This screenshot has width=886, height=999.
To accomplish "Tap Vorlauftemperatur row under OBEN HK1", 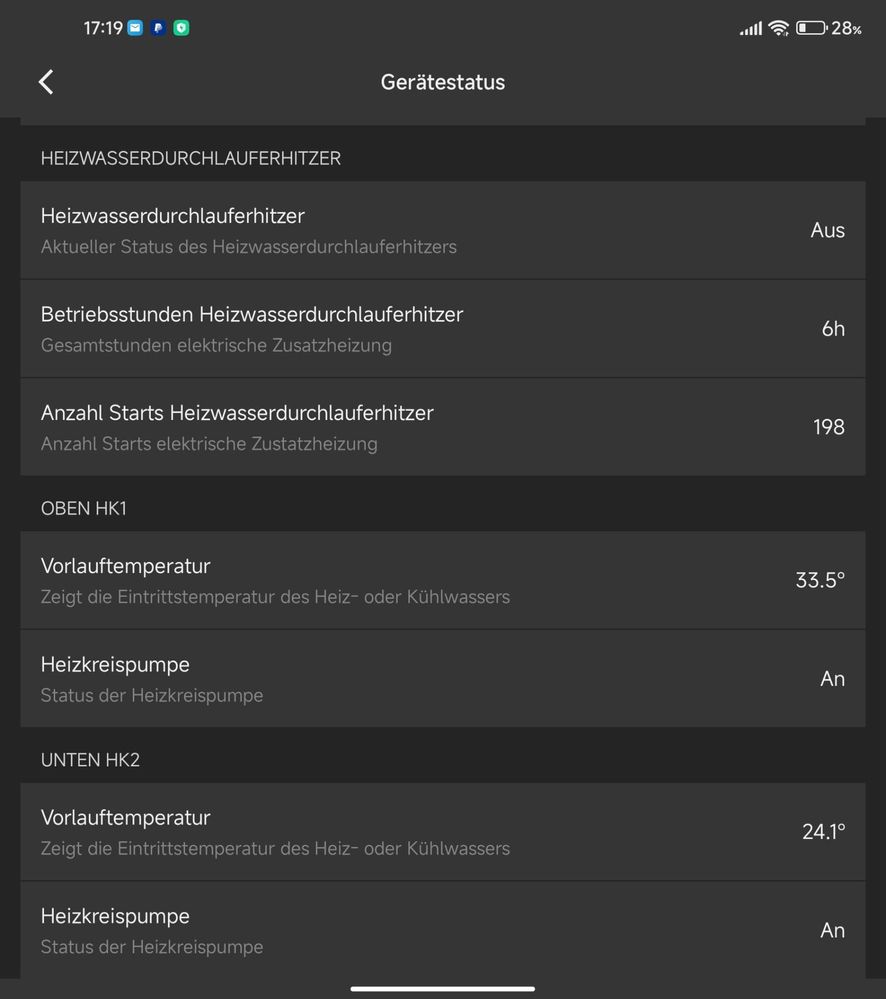I will 443,580.
